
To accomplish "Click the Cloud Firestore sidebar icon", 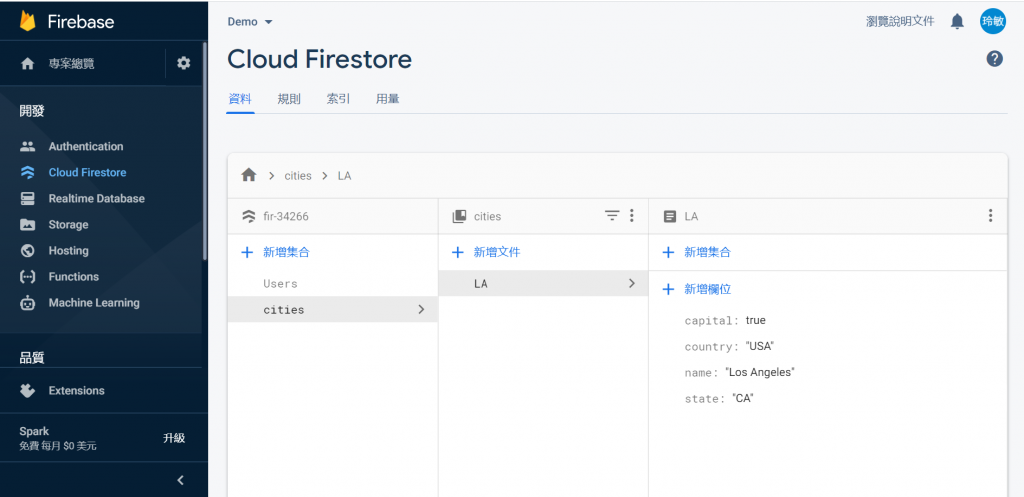I will (x=27, y=172).
